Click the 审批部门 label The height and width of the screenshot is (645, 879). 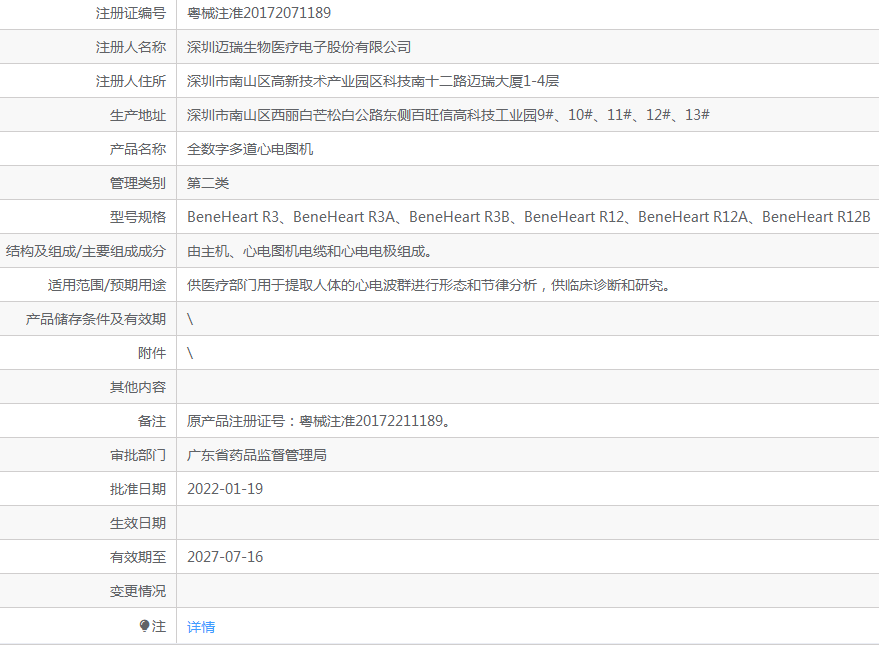pos(138,455)
